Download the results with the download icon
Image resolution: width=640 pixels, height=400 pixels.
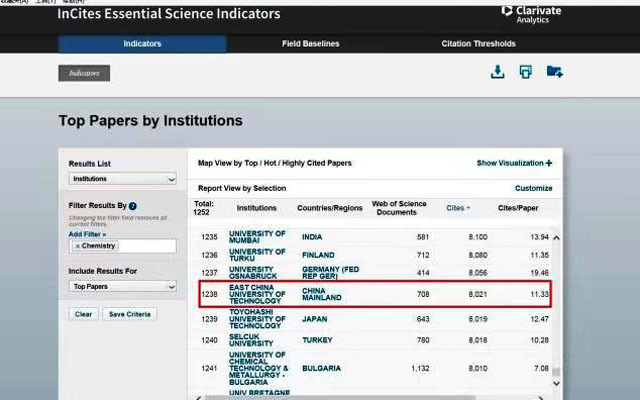pyautogui.click(x=497, y=72)
